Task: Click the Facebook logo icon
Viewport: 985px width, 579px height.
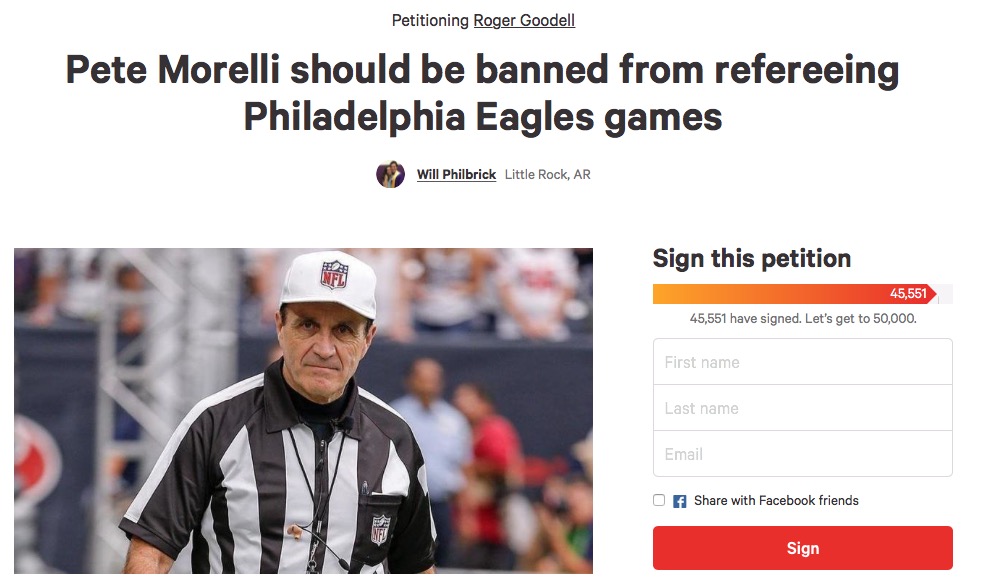Action: click(680, 501)
